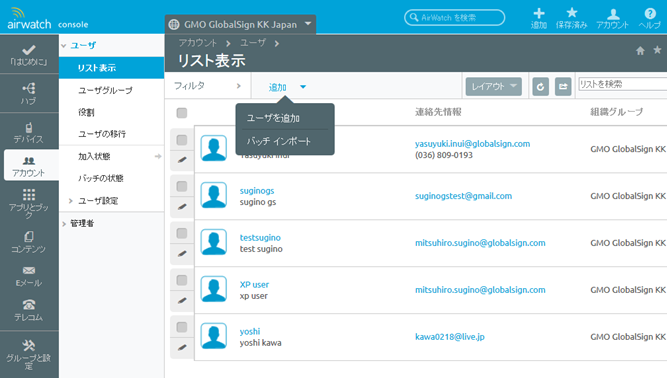Click the yoshi user avatar
667x378 pixels.
pyautogui.click(x=214, y=335)
